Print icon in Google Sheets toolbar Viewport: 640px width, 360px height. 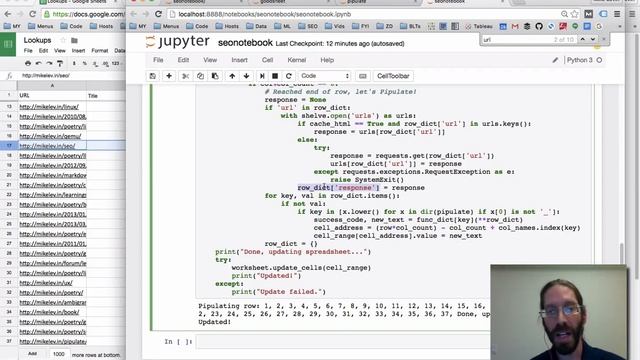(x=28, y=64)
